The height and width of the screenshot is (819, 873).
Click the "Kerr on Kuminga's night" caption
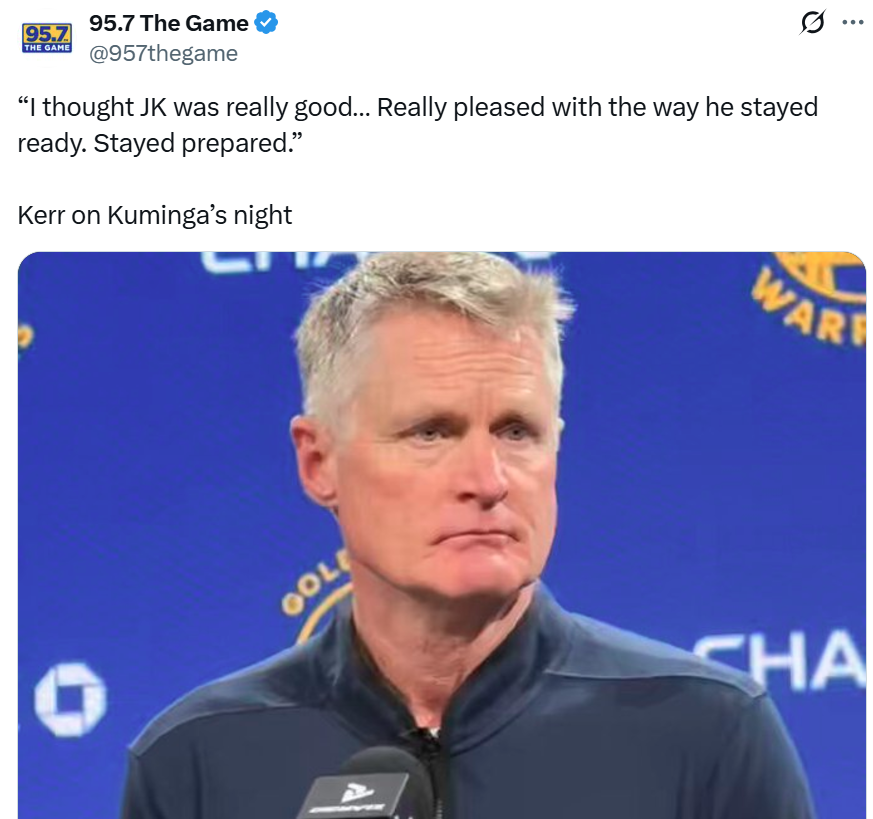pos(155,215)
